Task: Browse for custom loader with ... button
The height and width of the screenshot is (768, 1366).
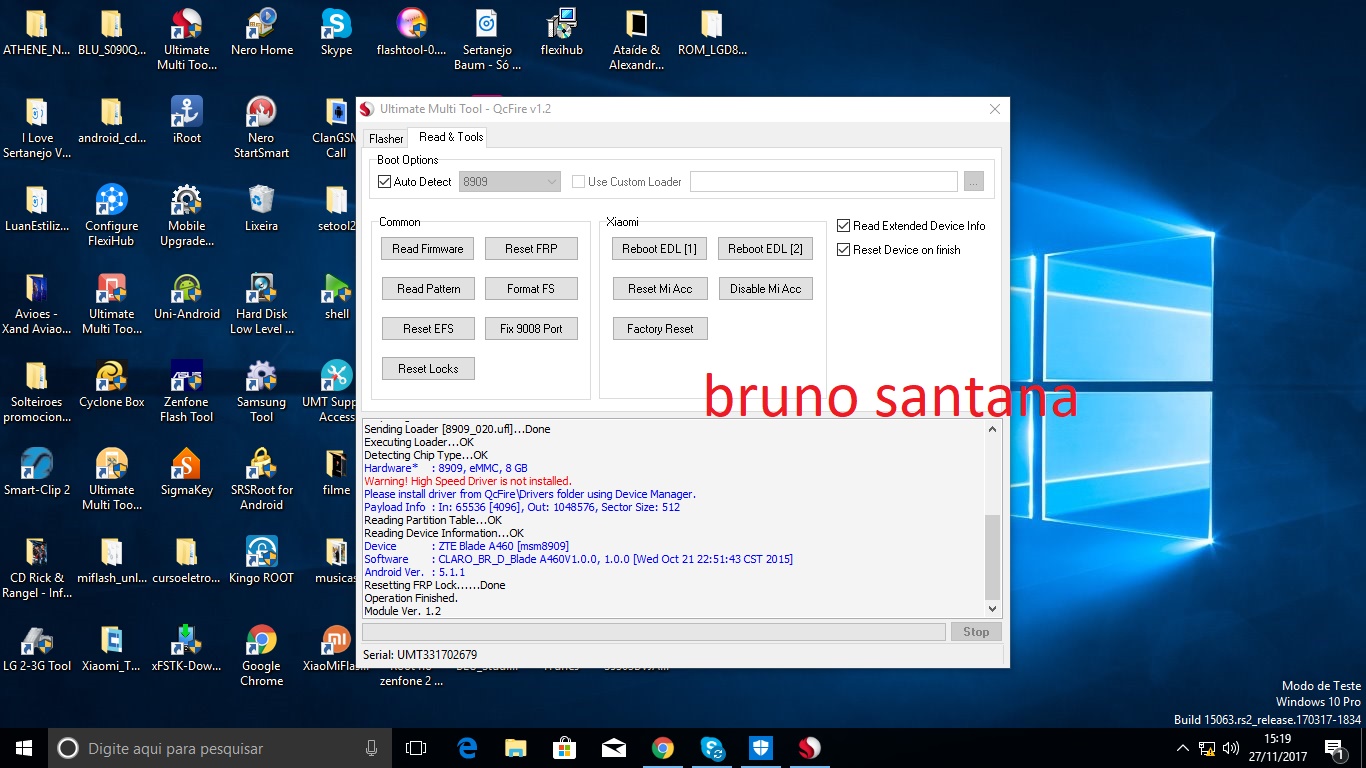Action: tap(974, 182)
